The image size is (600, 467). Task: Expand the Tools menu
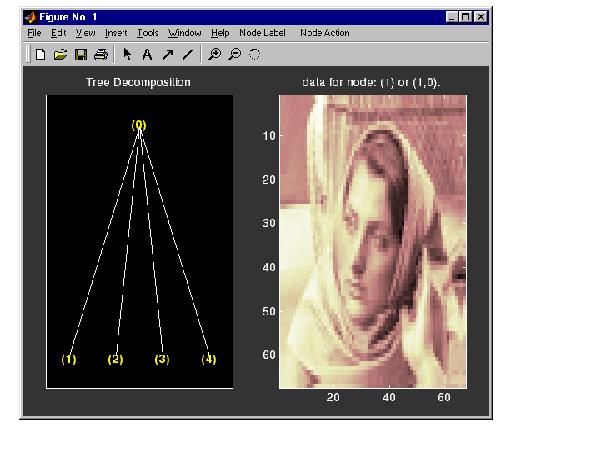[147, 33]
